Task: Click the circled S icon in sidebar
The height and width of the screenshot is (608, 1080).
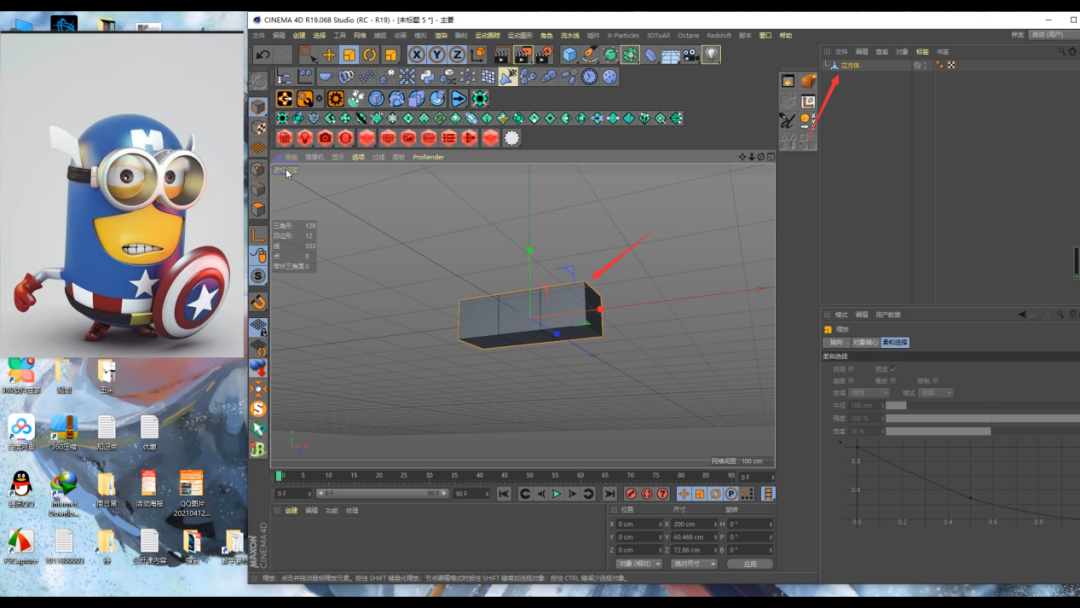Action: tap(258, 276)
